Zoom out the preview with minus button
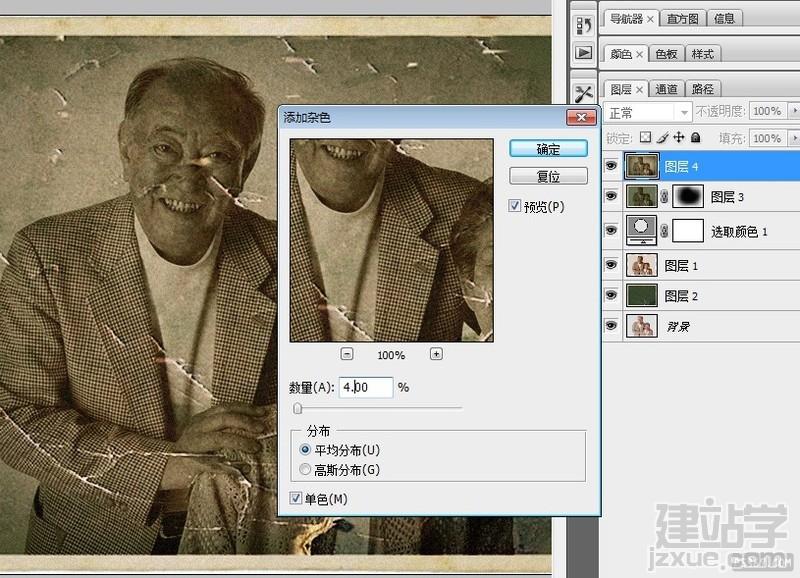The width and height of the screenshot is (800, 578). pyautogui.click(x=346, y=354)
